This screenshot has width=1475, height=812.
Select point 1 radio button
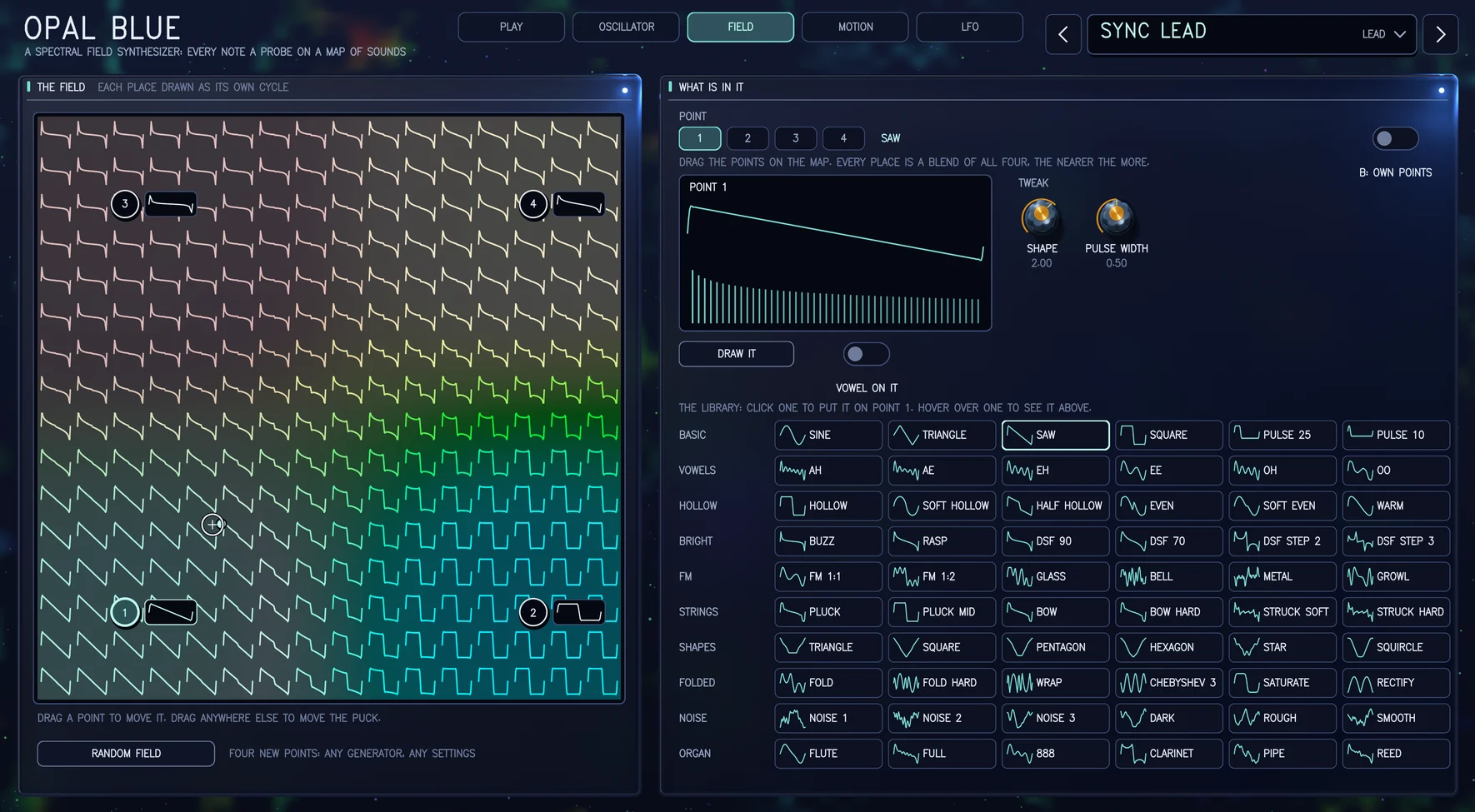pyautogui.click(x=699, y=138)
